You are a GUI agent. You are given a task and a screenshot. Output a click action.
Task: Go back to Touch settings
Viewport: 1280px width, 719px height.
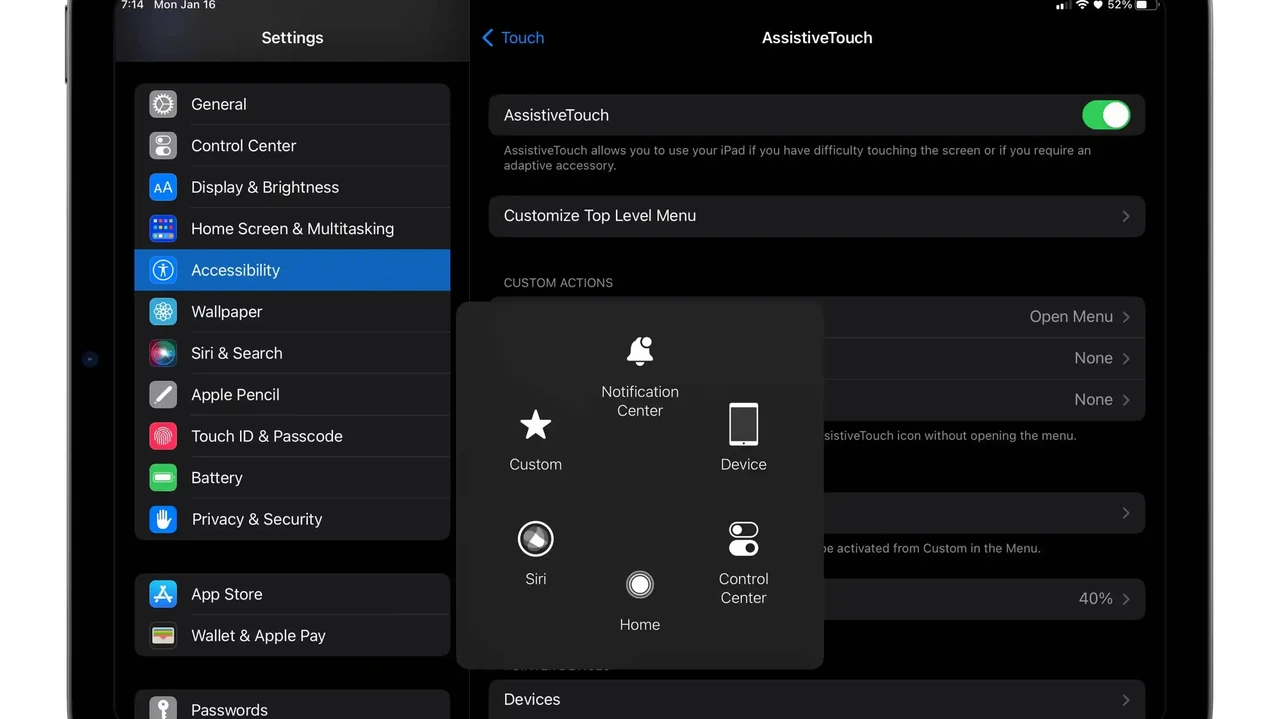click(x=513, y=38)
